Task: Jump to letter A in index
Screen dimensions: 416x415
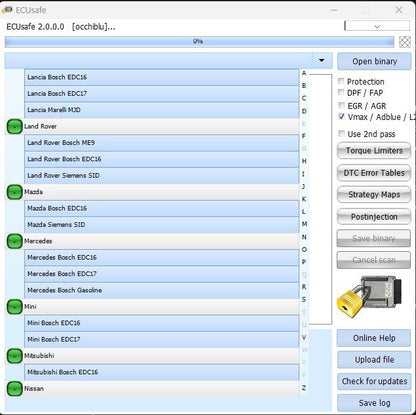Action: pos(304,73)
